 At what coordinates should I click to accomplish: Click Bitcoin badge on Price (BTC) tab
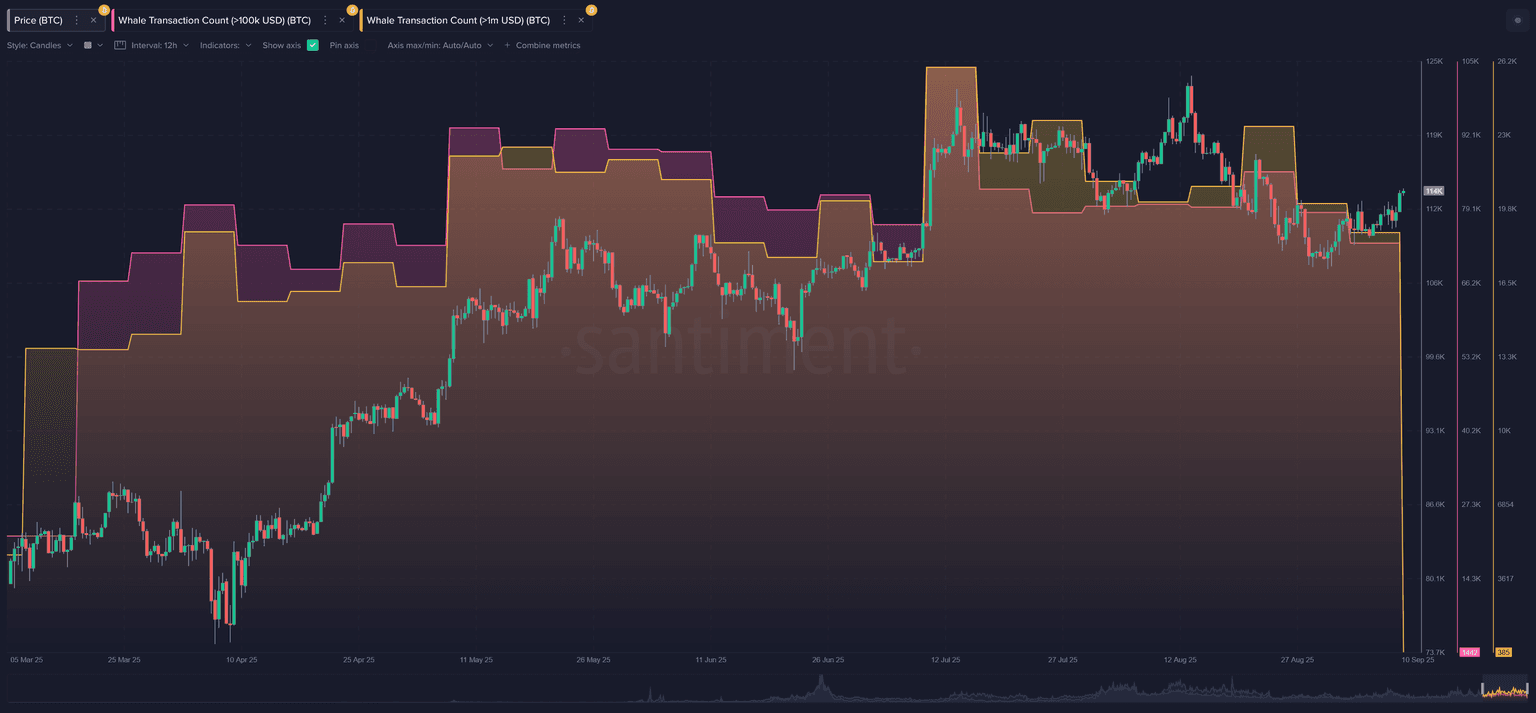(x=104, y=10)
